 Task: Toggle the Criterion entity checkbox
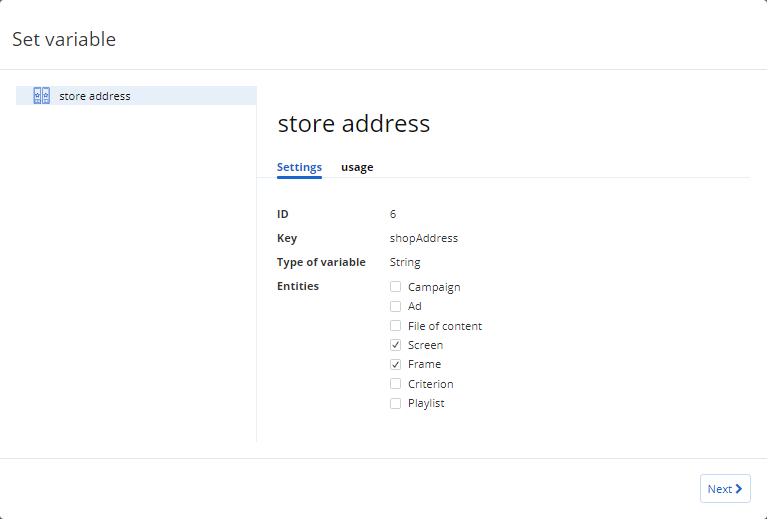396,384
